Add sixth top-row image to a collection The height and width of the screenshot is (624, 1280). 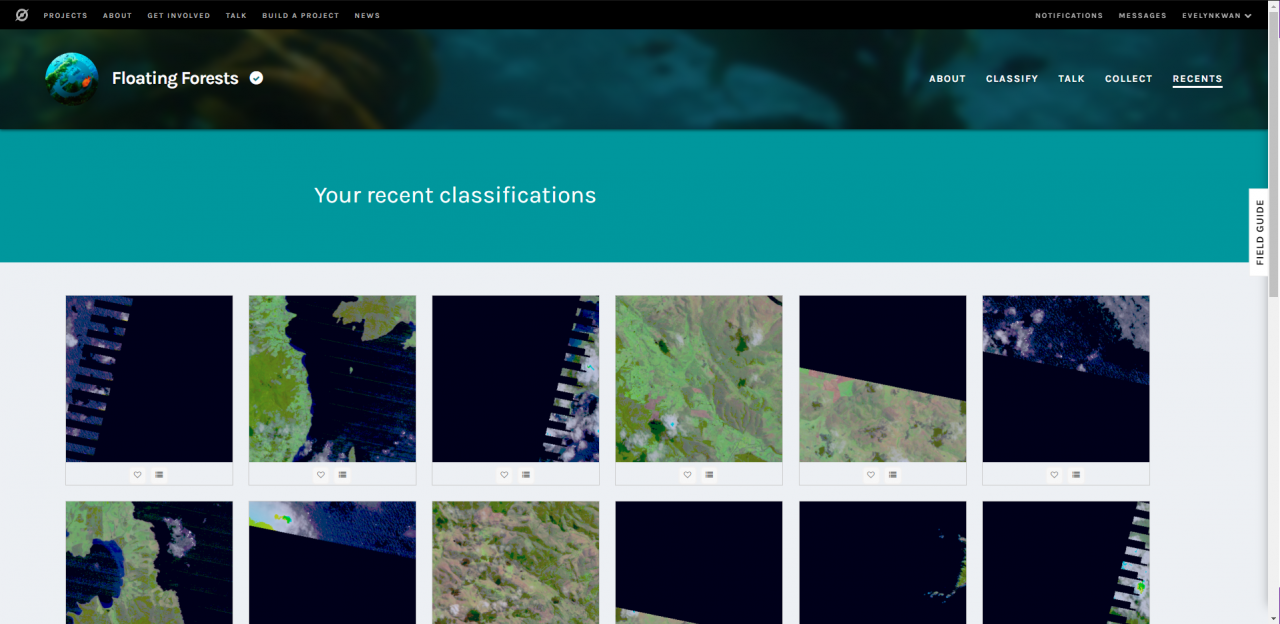click(x=1076, y=474)
